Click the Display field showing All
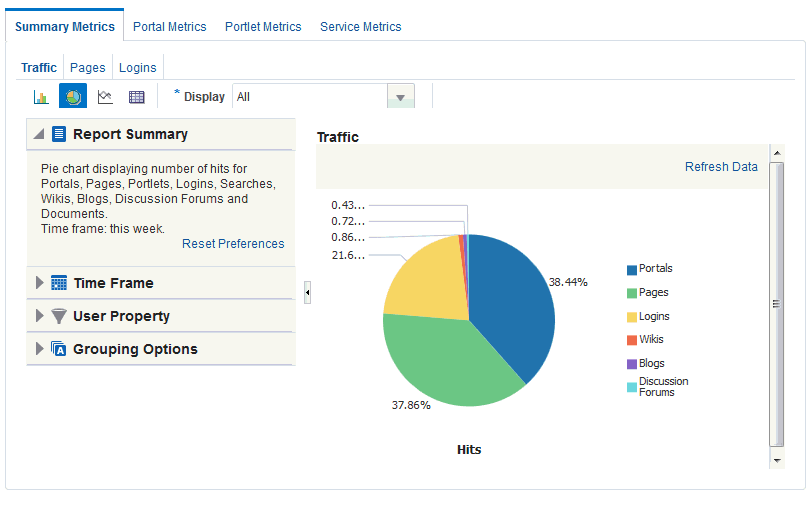This screenshot has width=812, height=505. coord(310,97)
